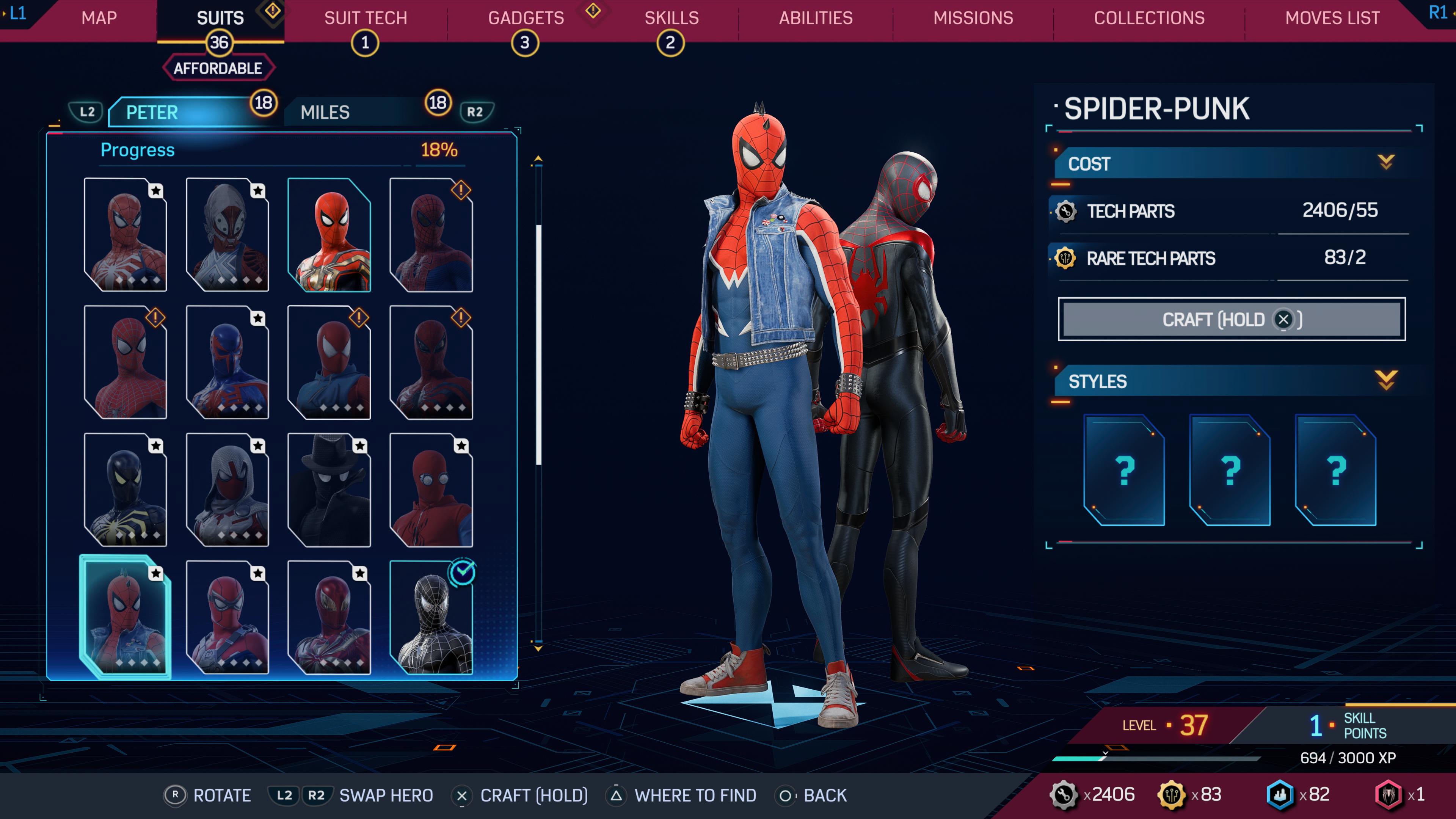The height and width of the screenshot is (819, 1456).
Task: Select the Iron Spider-style red gold suit
Action: coord(329,235)
